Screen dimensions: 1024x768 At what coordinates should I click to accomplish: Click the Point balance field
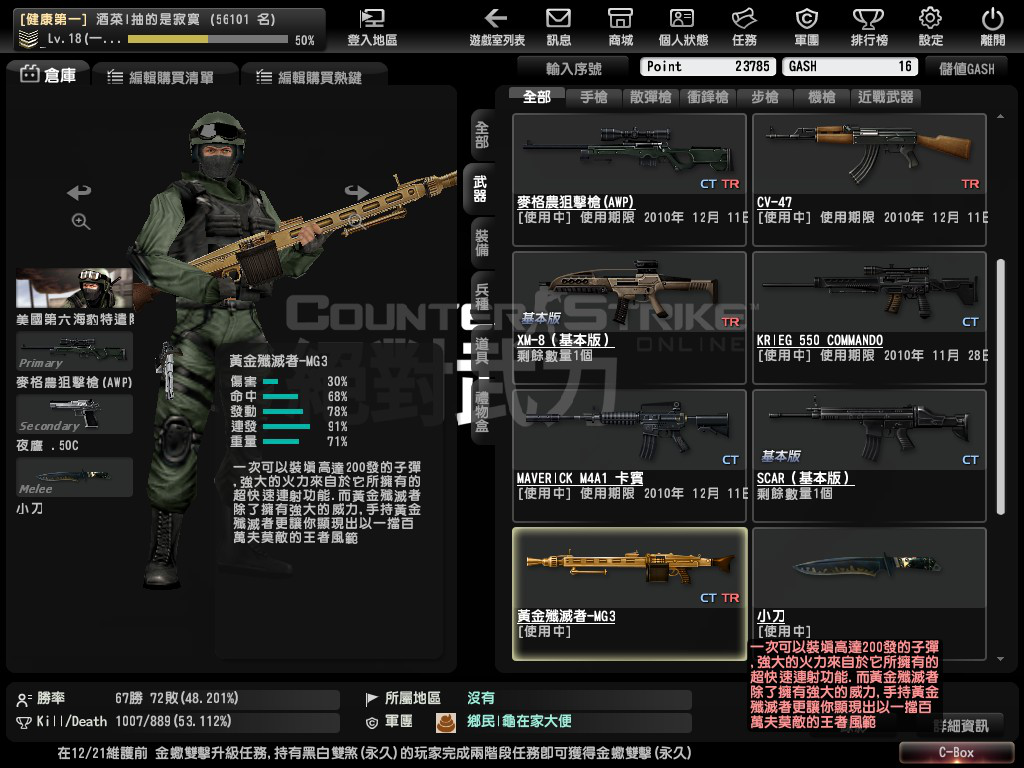708,67
